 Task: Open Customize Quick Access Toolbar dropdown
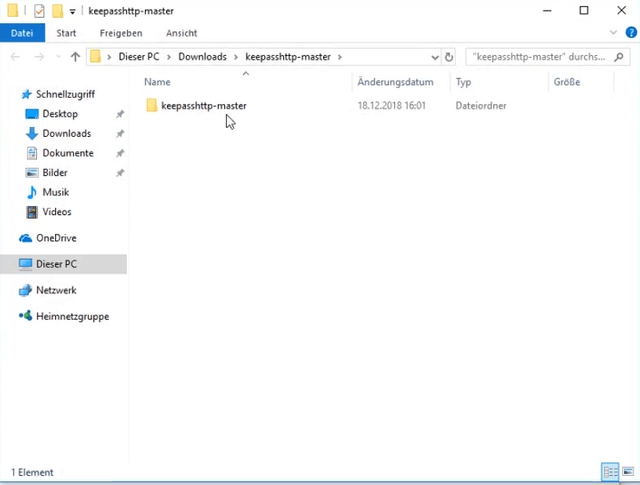72,12
